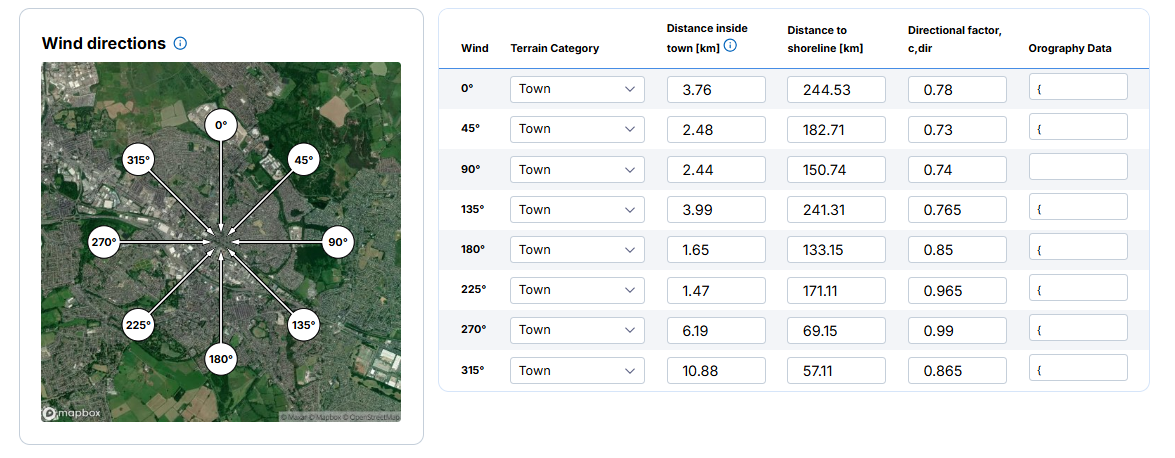This screenshot has height=458, width=1175.
Task: Click empty Orography Data field in 90° row
Action: point(1078,166)
